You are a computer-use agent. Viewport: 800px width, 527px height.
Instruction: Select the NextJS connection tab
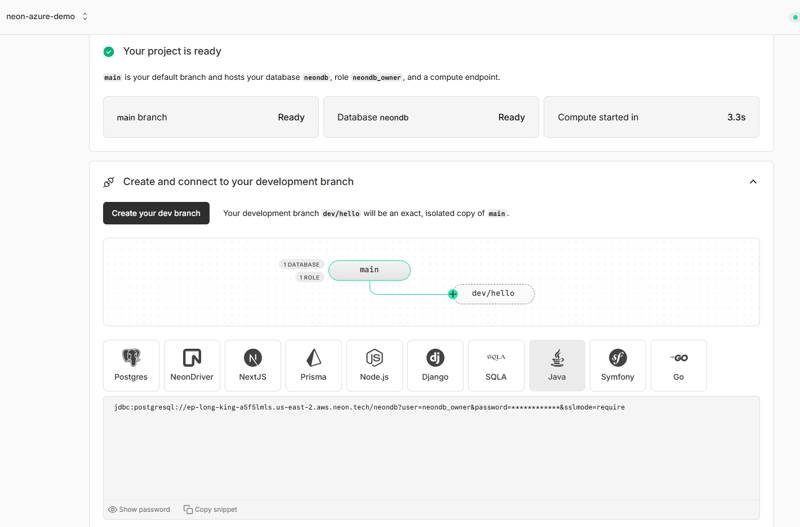pyautogui.click(x=253, y=366)
